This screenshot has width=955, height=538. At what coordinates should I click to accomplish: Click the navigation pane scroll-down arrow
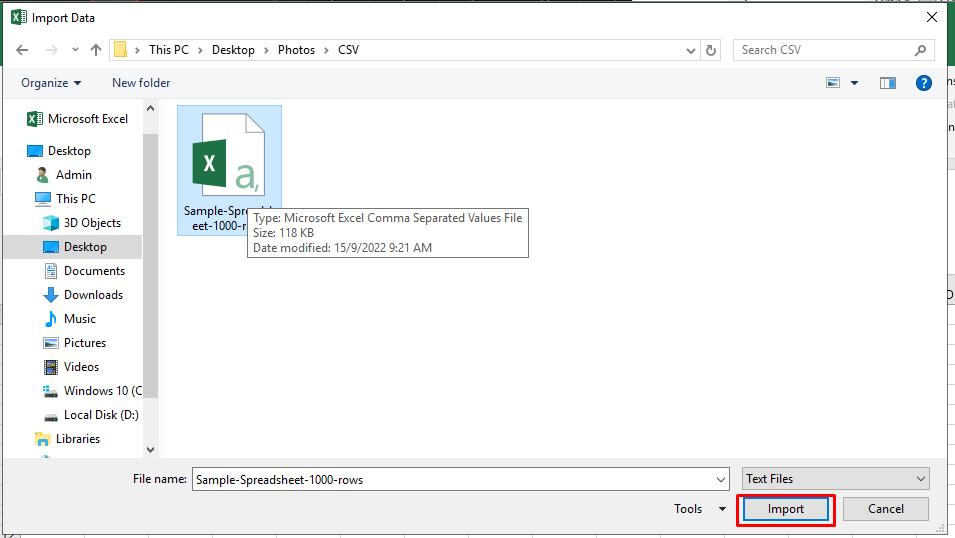click(x=150, y=450)
